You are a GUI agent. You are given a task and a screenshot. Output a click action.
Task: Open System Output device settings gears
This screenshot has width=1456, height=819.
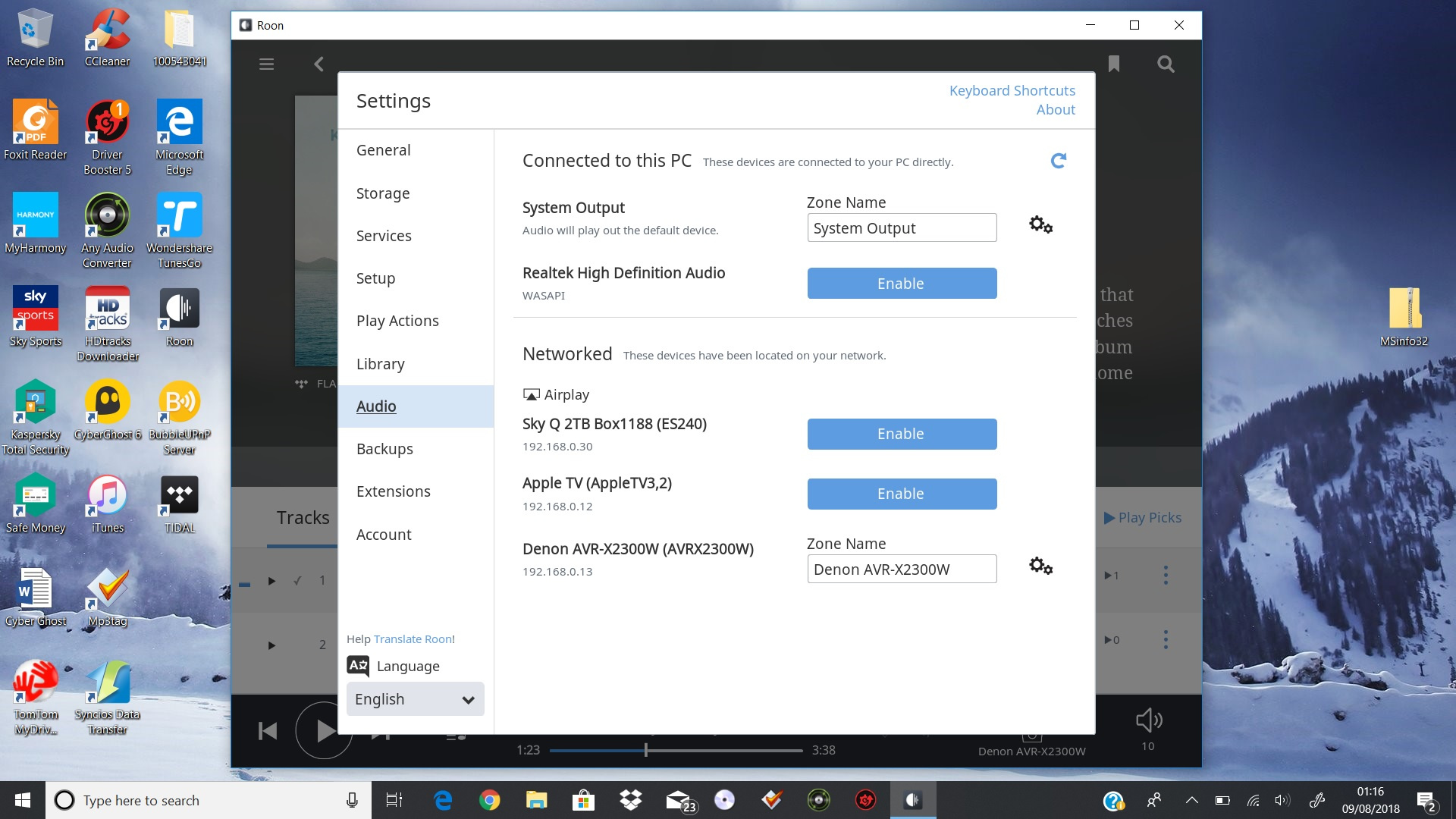(x=1040, y=225)
